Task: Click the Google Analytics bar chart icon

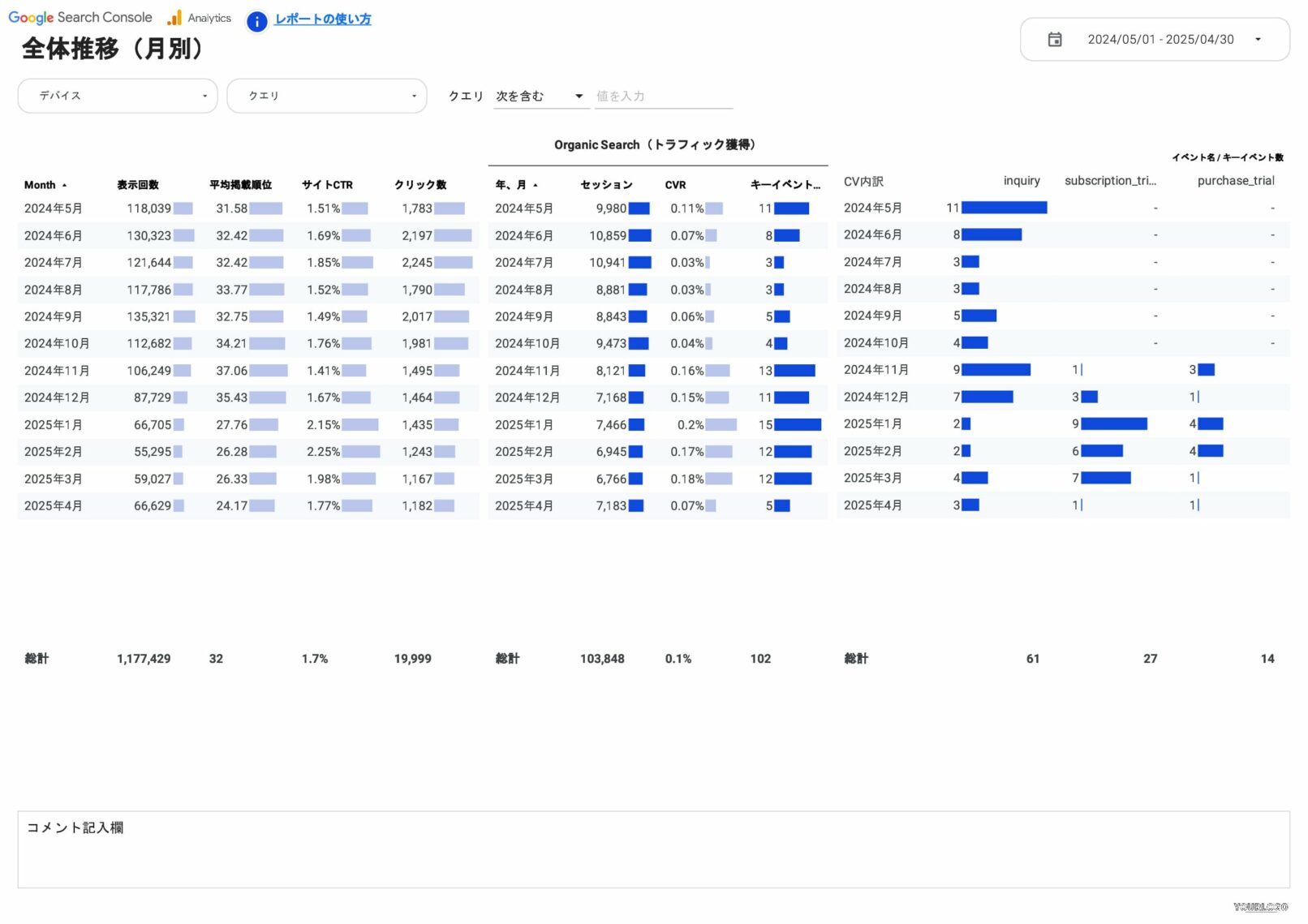Action: pos(174,18)
